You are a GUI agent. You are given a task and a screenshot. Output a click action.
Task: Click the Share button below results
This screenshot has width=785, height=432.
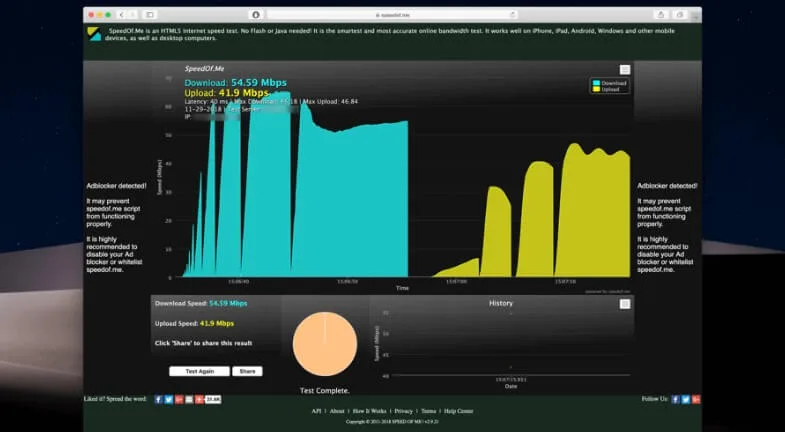[x=247, y=371]
